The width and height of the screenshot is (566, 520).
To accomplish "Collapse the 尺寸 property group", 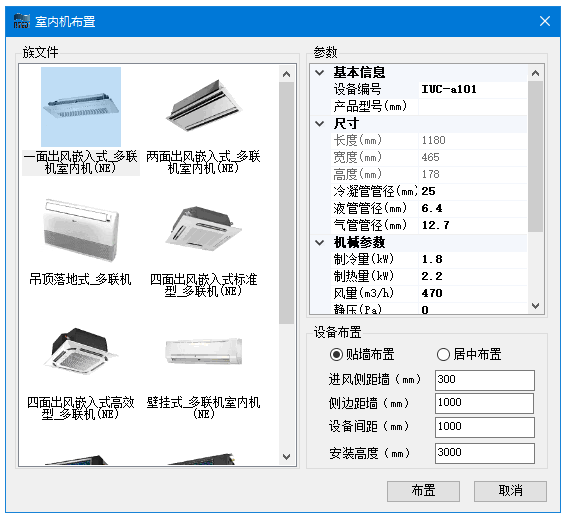I will (319, 124).
